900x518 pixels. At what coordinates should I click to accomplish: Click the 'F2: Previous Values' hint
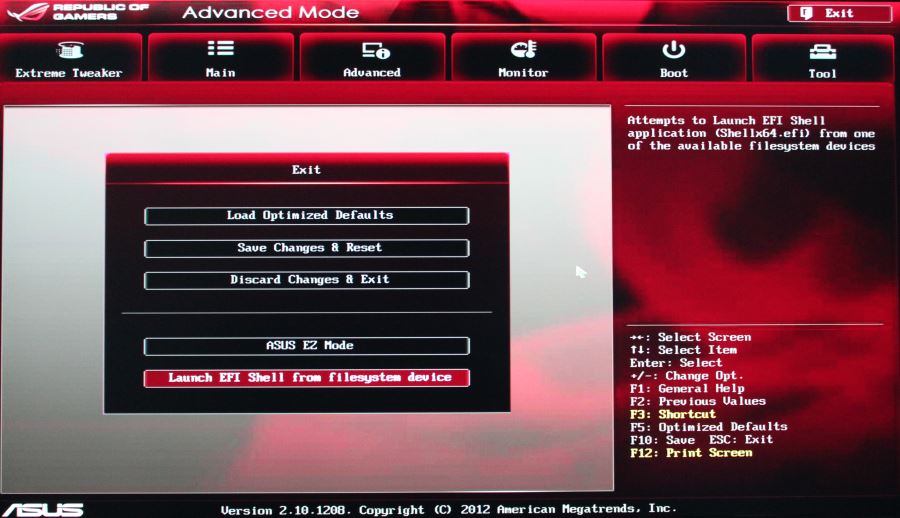pos(697,401)
